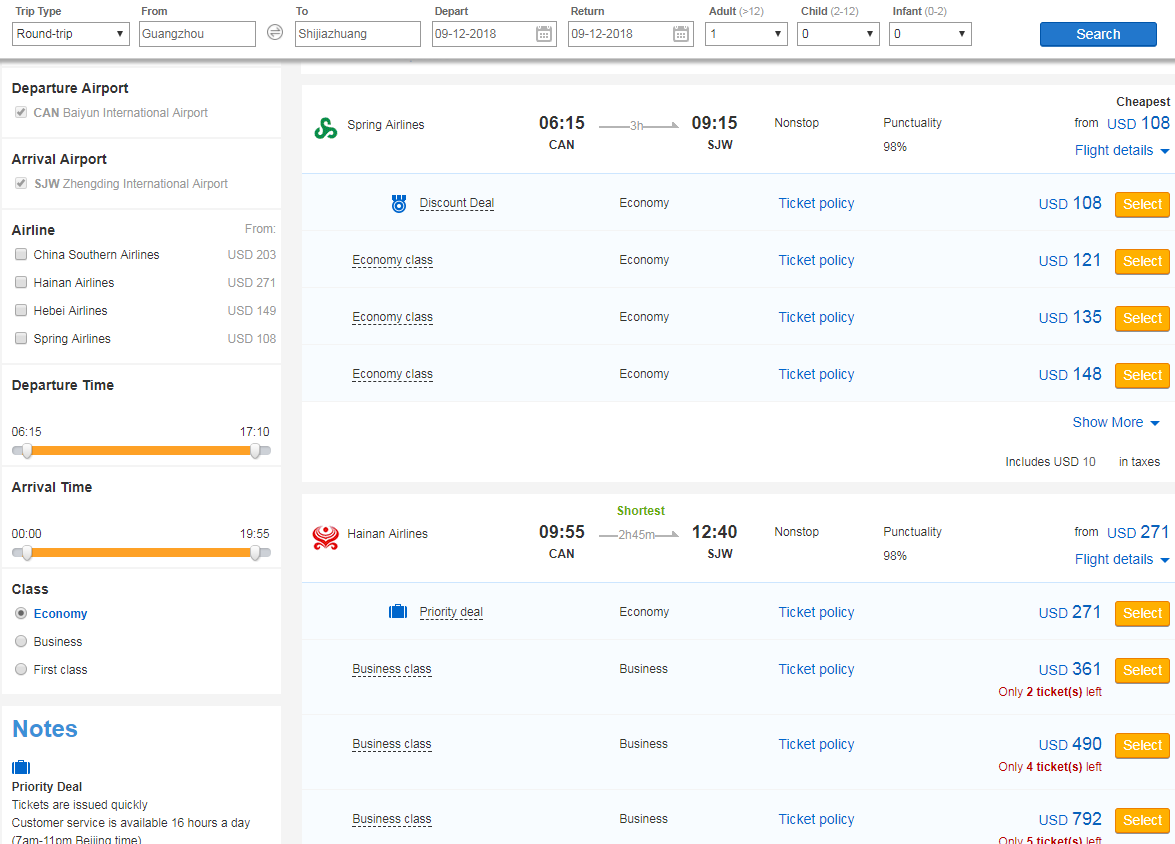Tick the China Southern Airlines checkbox
1175x844 pixels.
(x=21, y=254)
